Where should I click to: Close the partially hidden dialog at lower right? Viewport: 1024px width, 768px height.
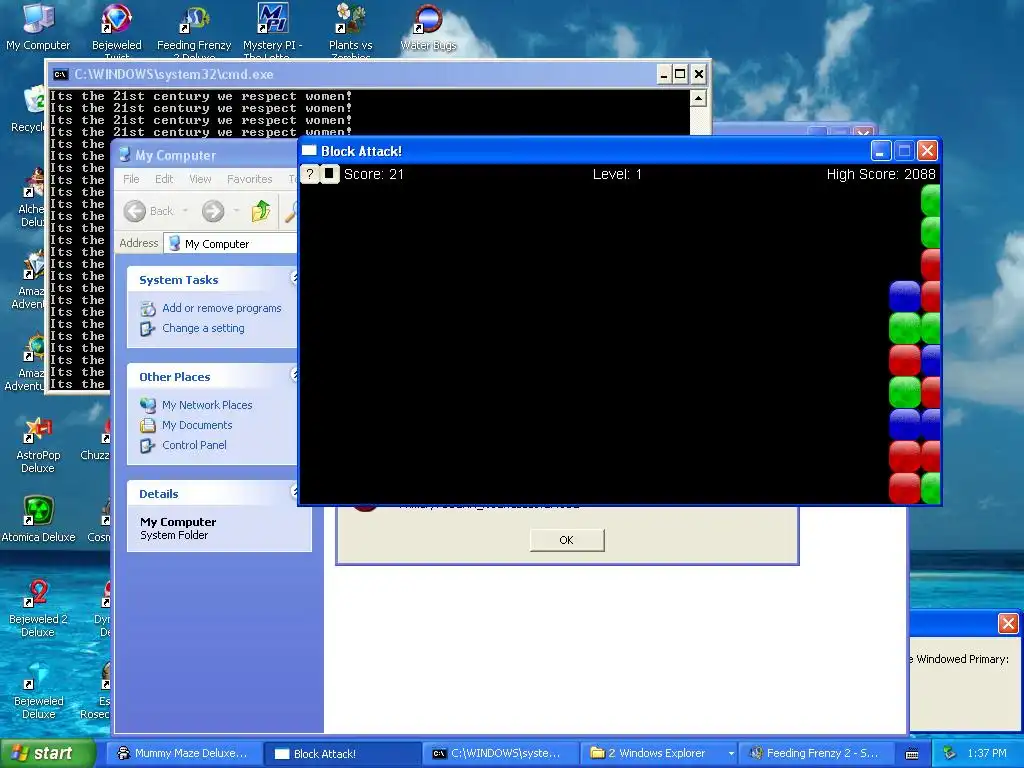(1008, 623)
